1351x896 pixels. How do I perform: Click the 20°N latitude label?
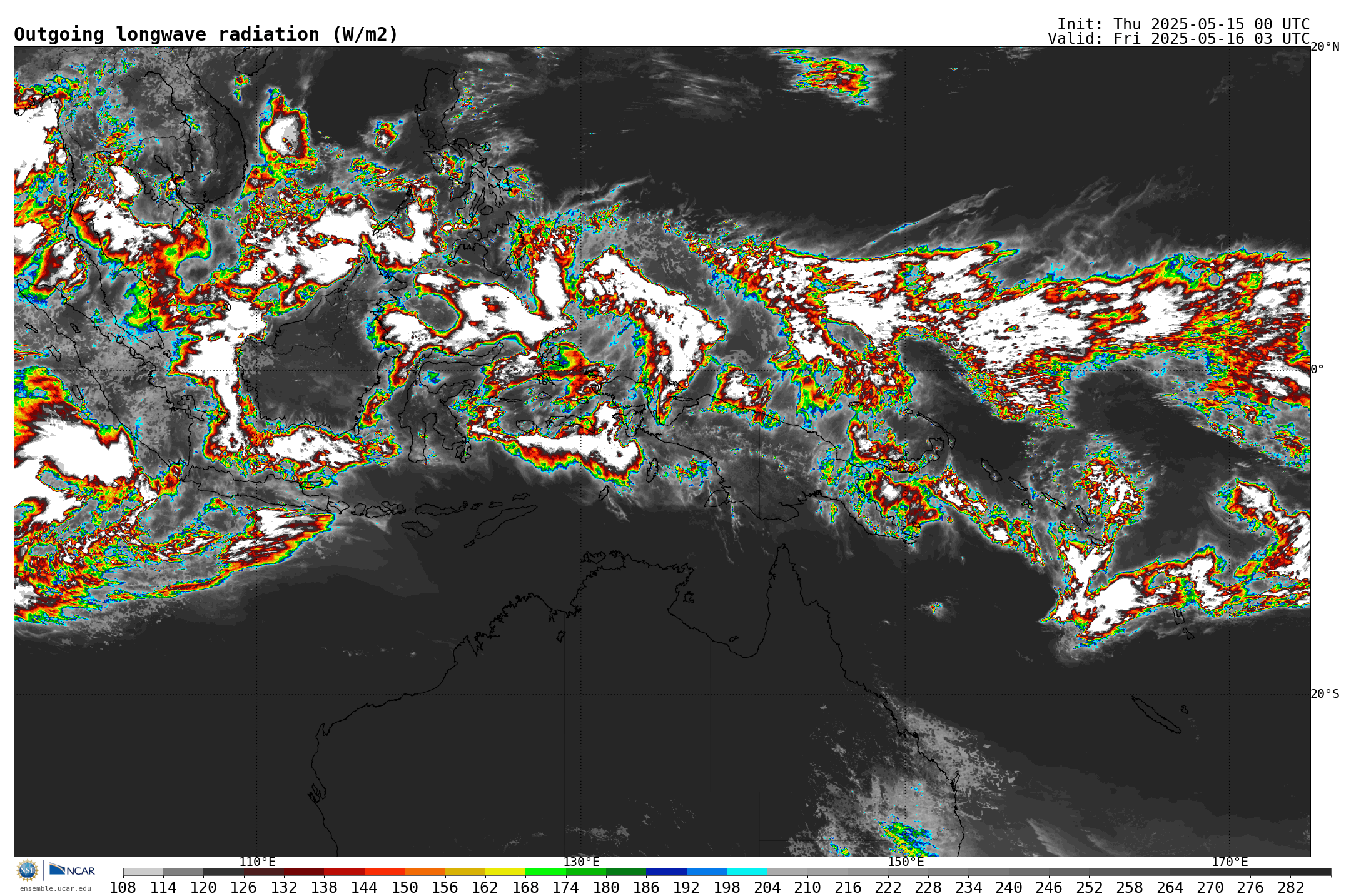(x=1325, y=47)
